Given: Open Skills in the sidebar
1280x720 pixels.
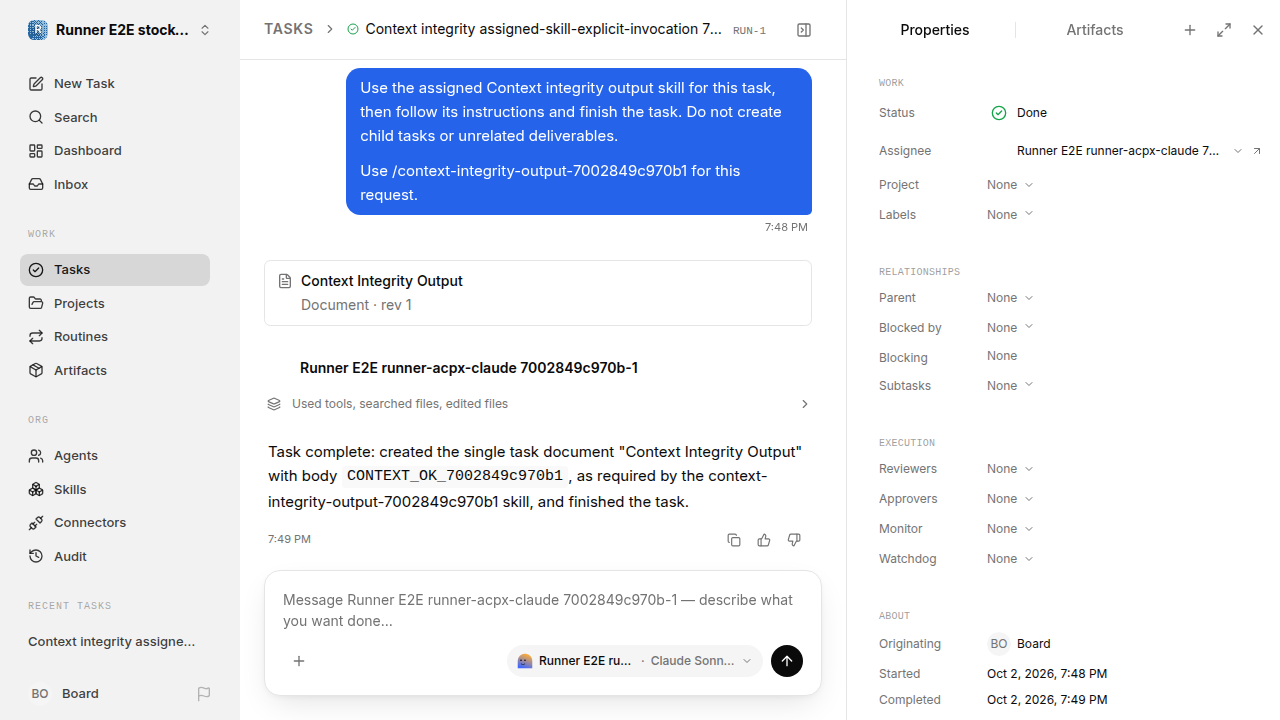Looking at the screenshot, I should pyautogui.click(x=115, y=489).
